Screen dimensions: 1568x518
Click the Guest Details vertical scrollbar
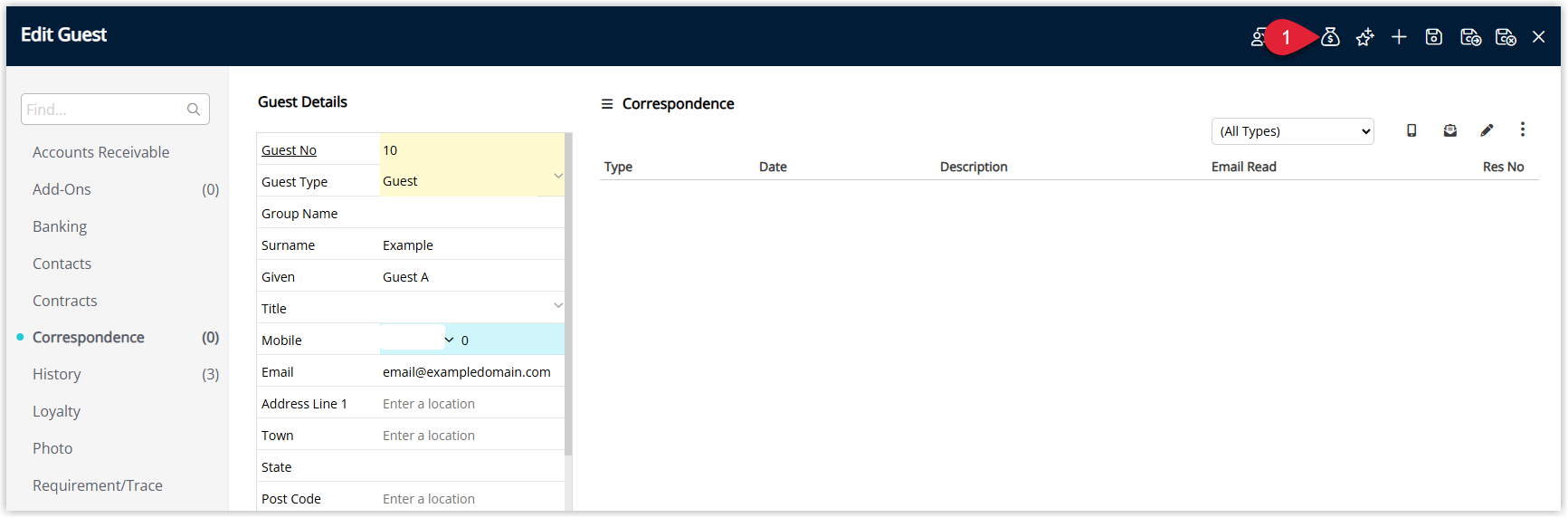tap(568, 294)
